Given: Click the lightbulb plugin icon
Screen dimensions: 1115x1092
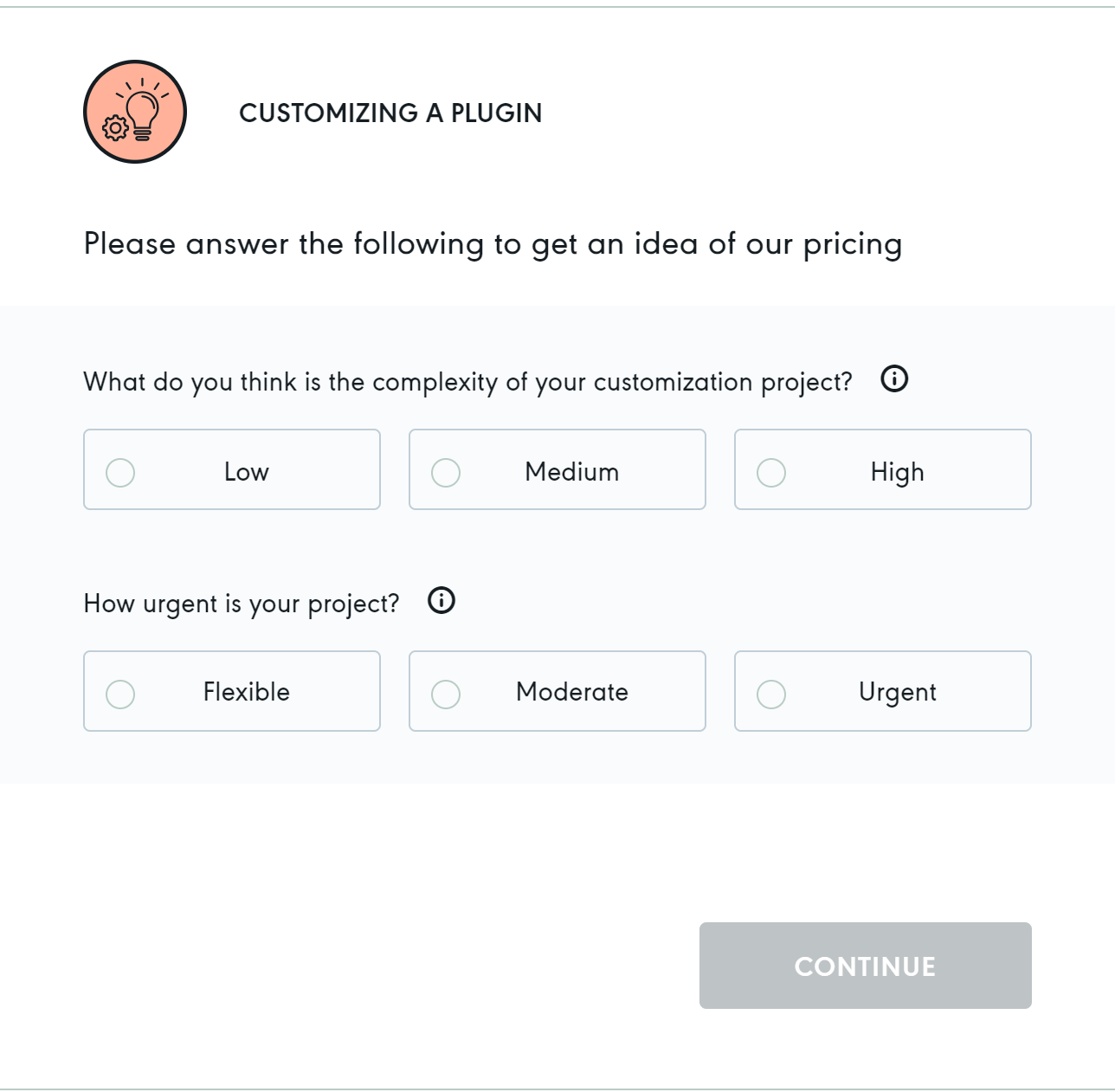Looking at the screenshot, I should 135,112.
